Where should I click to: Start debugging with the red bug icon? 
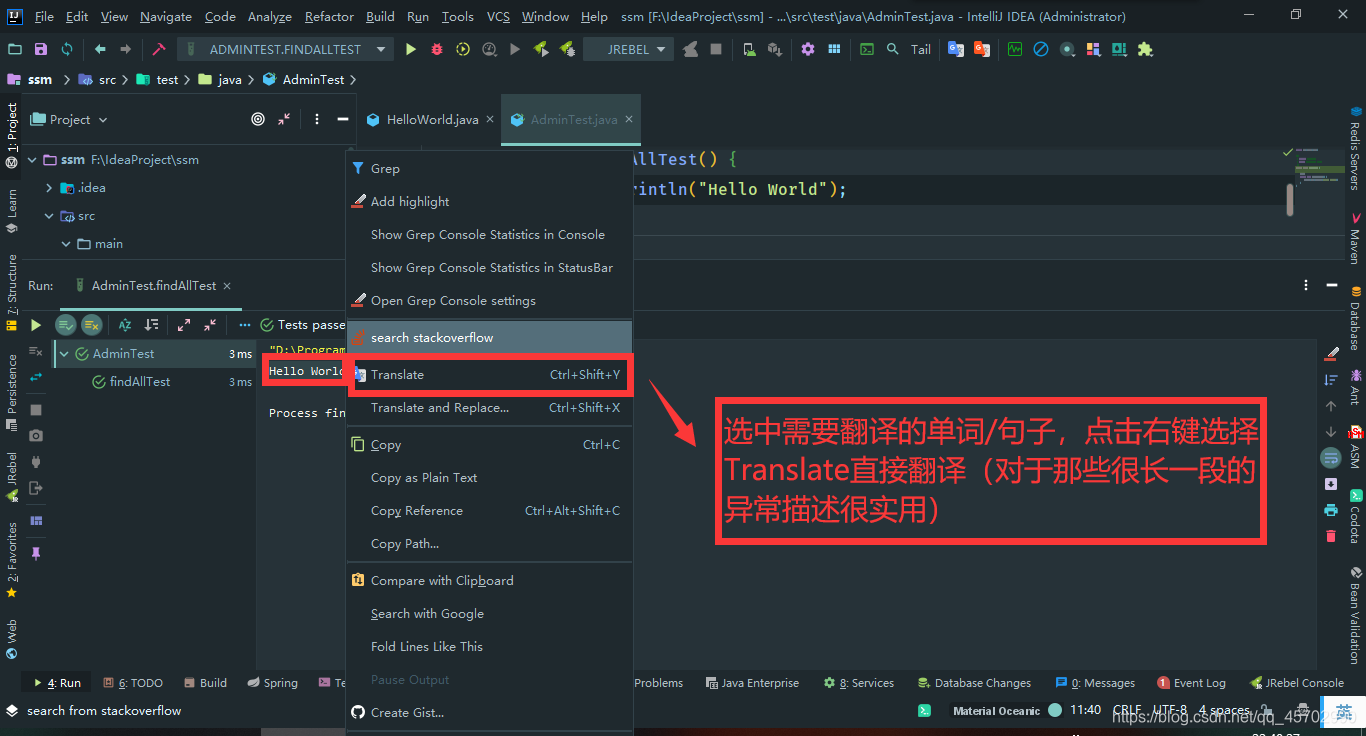[x=437, y=49]
